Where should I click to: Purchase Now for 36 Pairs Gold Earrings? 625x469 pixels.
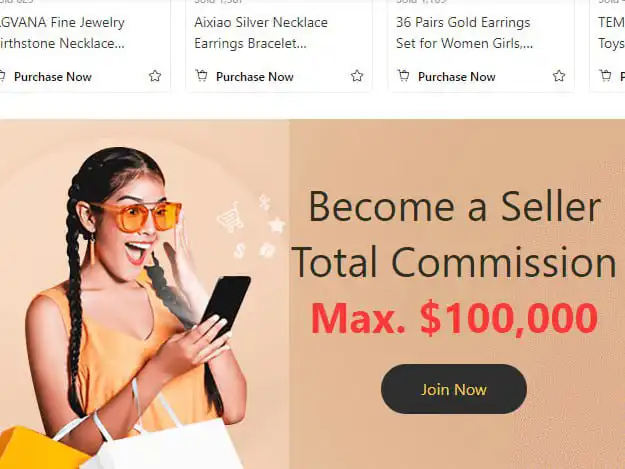pyautogui.click(x=456, y=77)
